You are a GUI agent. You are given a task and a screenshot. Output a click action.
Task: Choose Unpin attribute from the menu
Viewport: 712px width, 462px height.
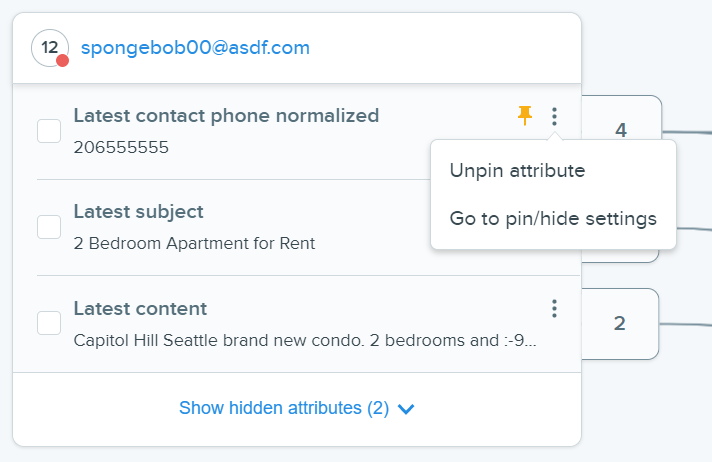(x=517, y=171)
